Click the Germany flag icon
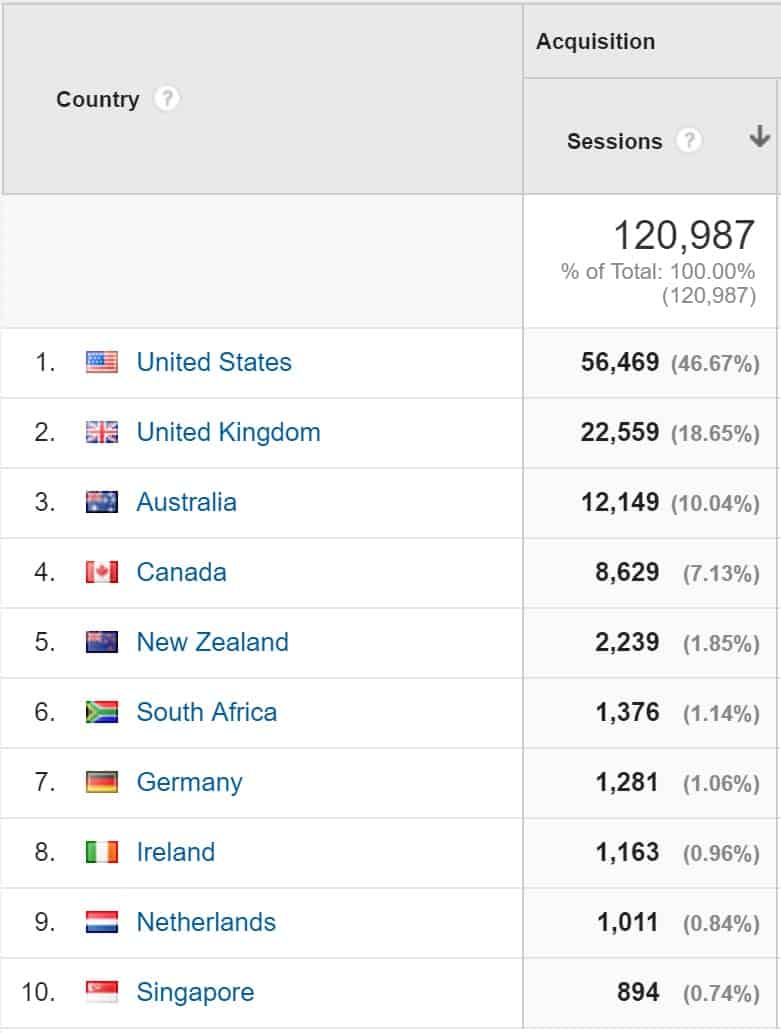 (x=102, y=782)
